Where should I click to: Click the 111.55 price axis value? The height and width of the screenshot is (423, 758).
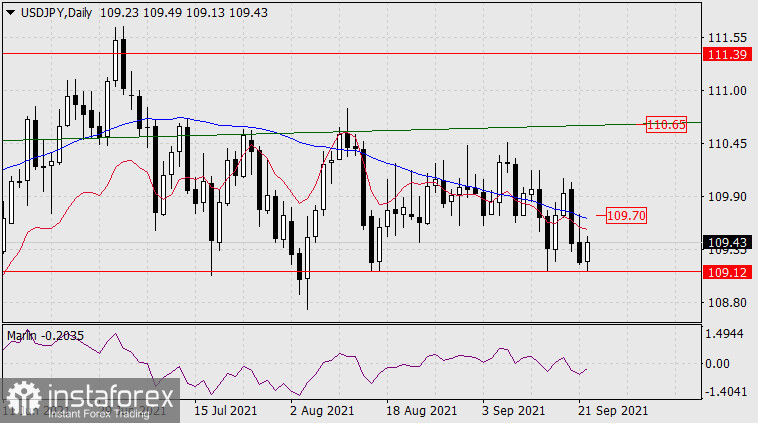(x=726, y=37)
